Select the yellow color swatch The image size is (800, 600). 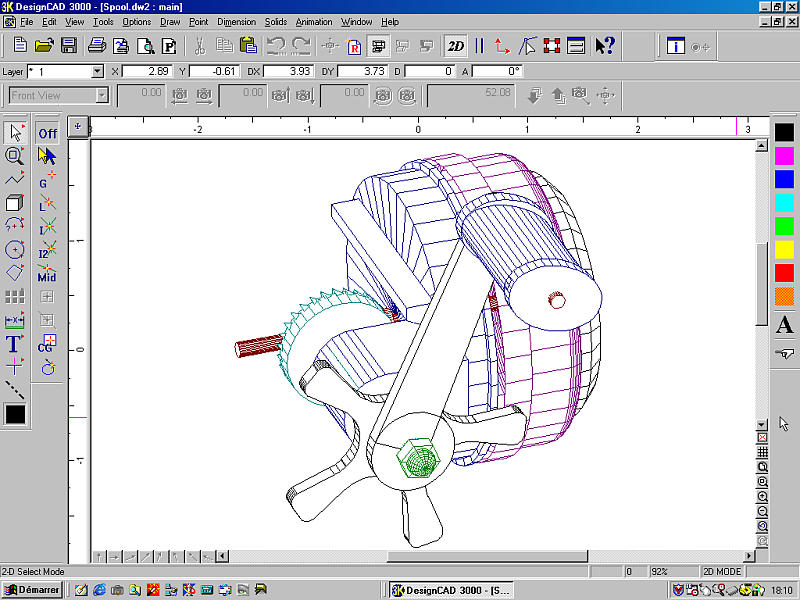(784, 248)
